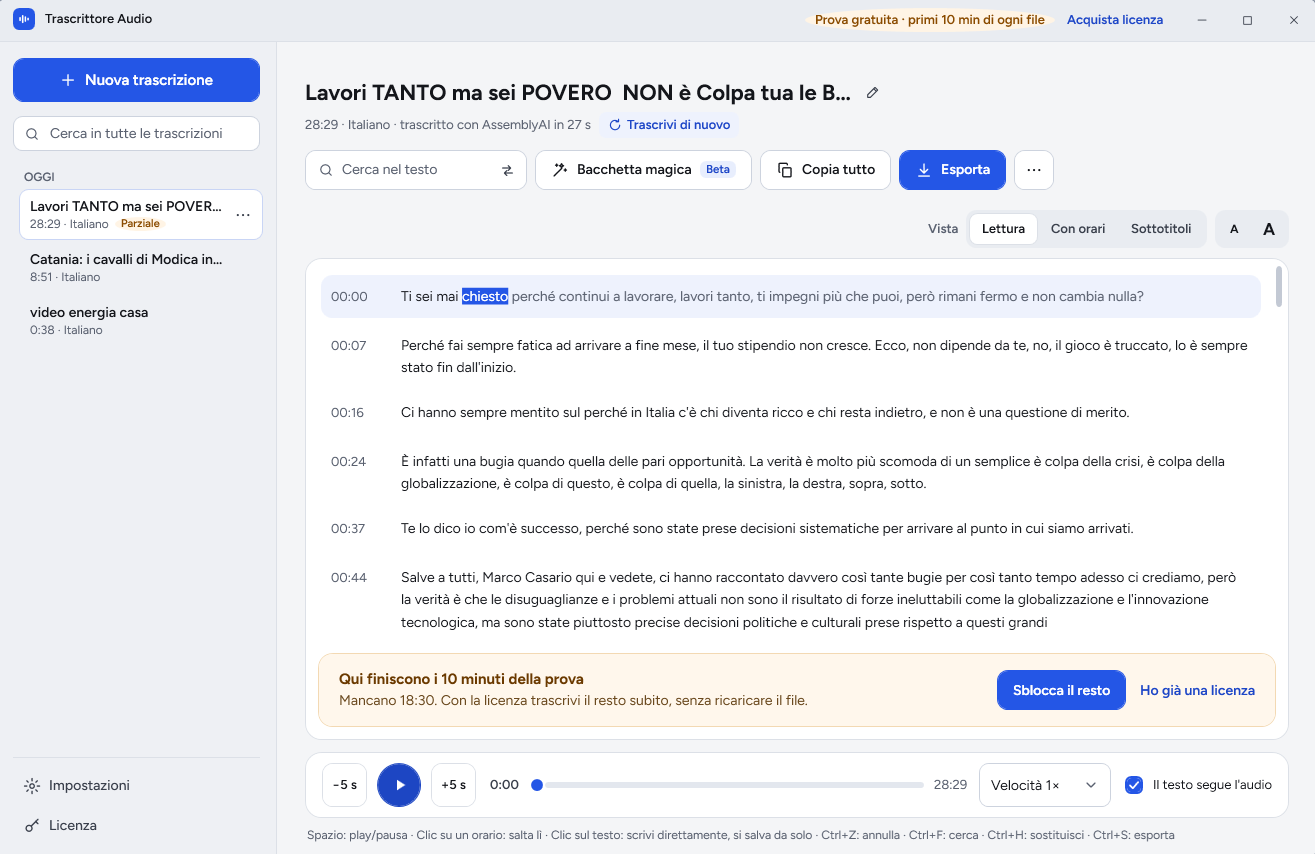
Task: Click Copia tutto
Action: tap(826, 170)
